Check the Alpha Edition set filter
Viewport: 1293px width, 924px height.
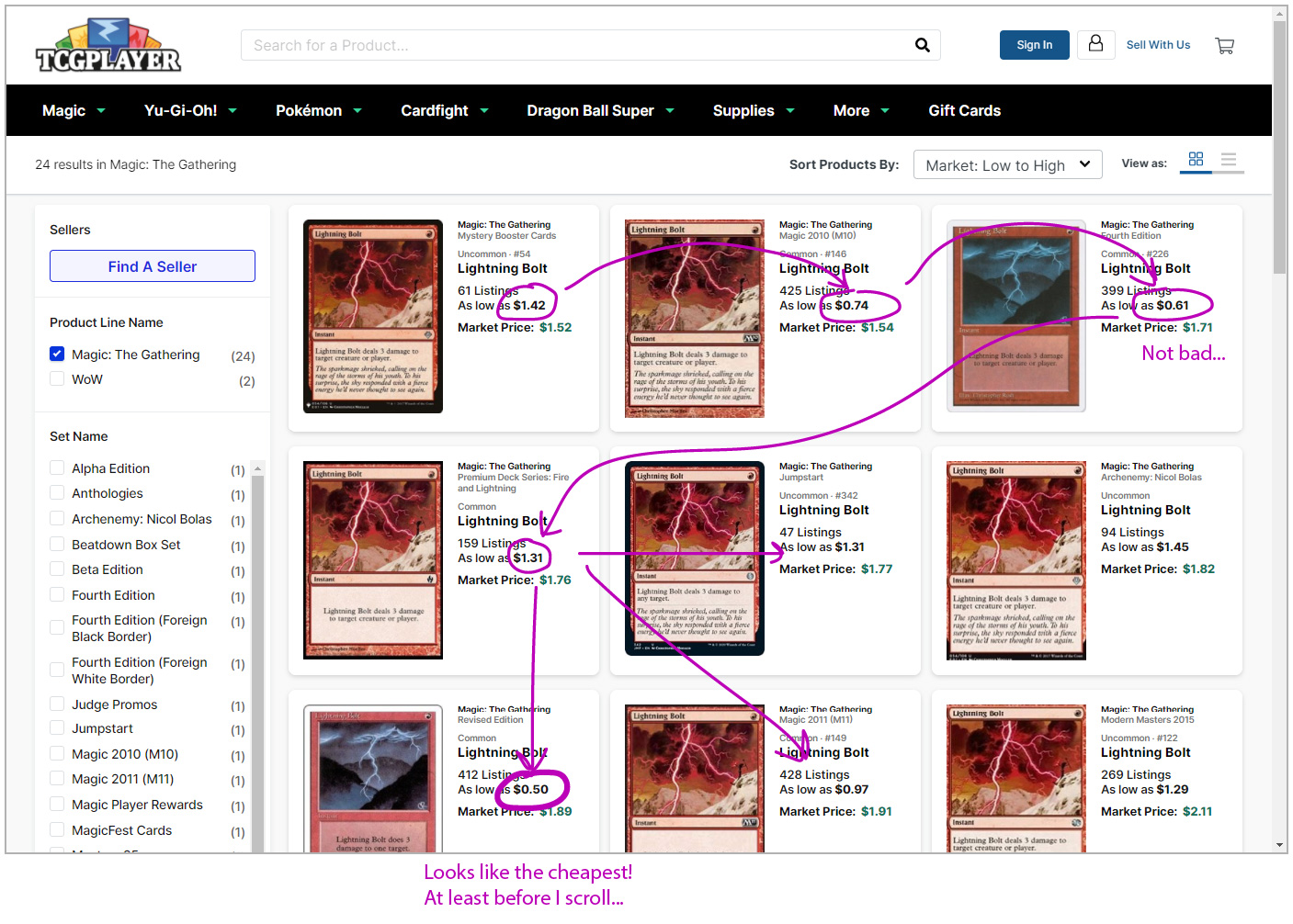tap(57, 468)
